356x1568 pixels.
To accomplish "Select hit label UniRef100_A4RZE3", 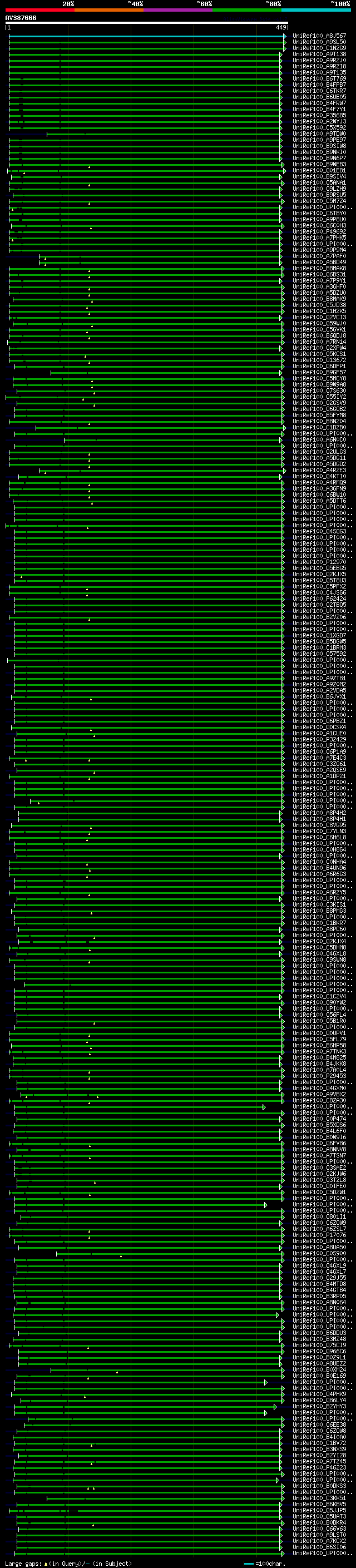I will point(319,470).
